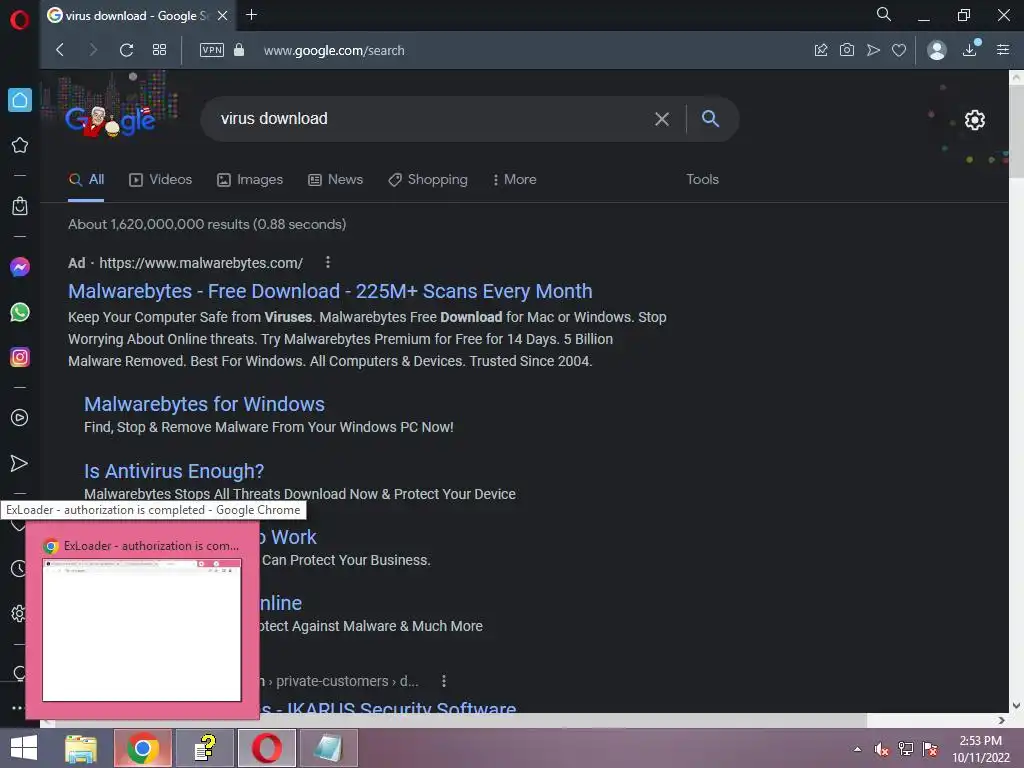Image resolution: width=1024 pixels, height=768 pixels.
Task: Open Malwarebytes for Windows link
Action: [x=204, y=404]
